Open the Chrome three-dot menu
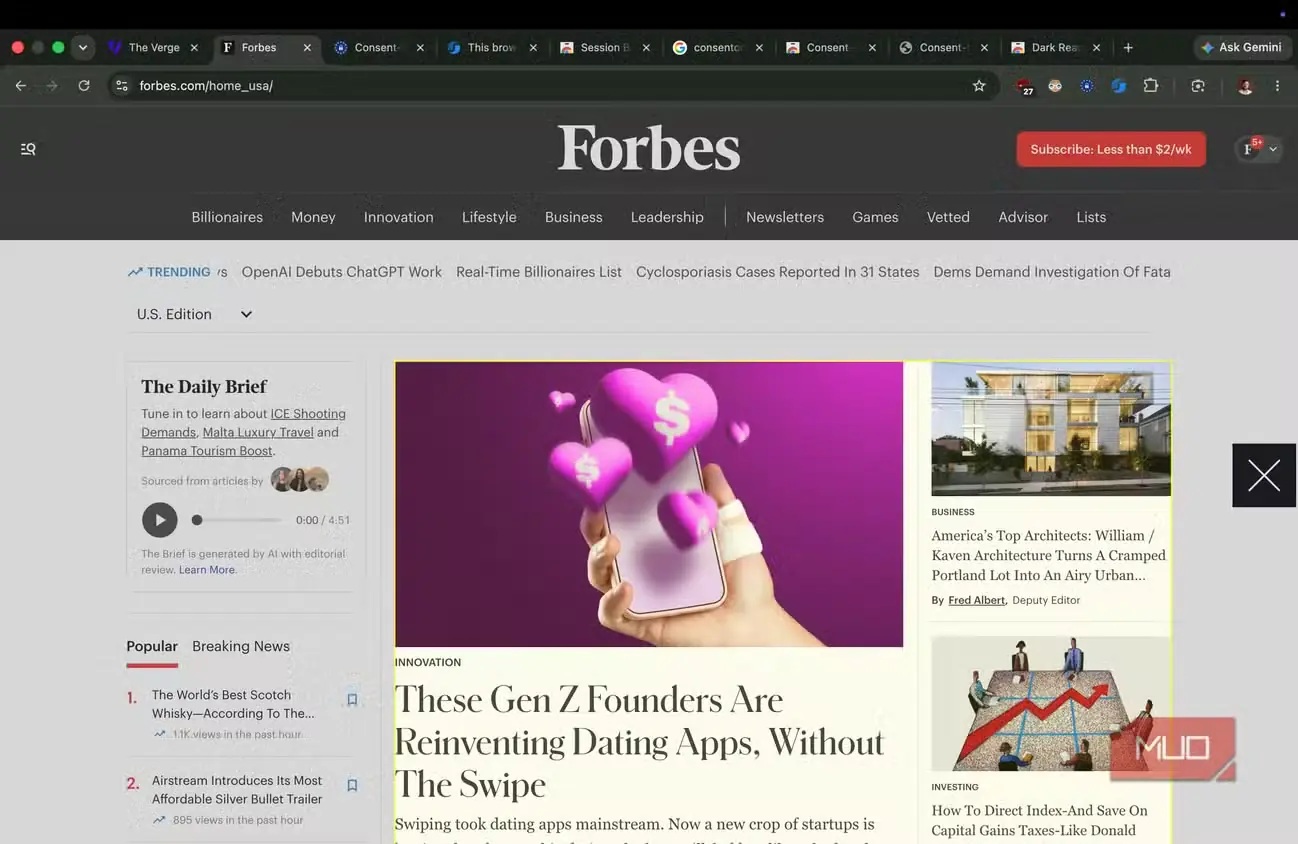The width and height of the screenshot is (1298, 844). (1277, 86)
